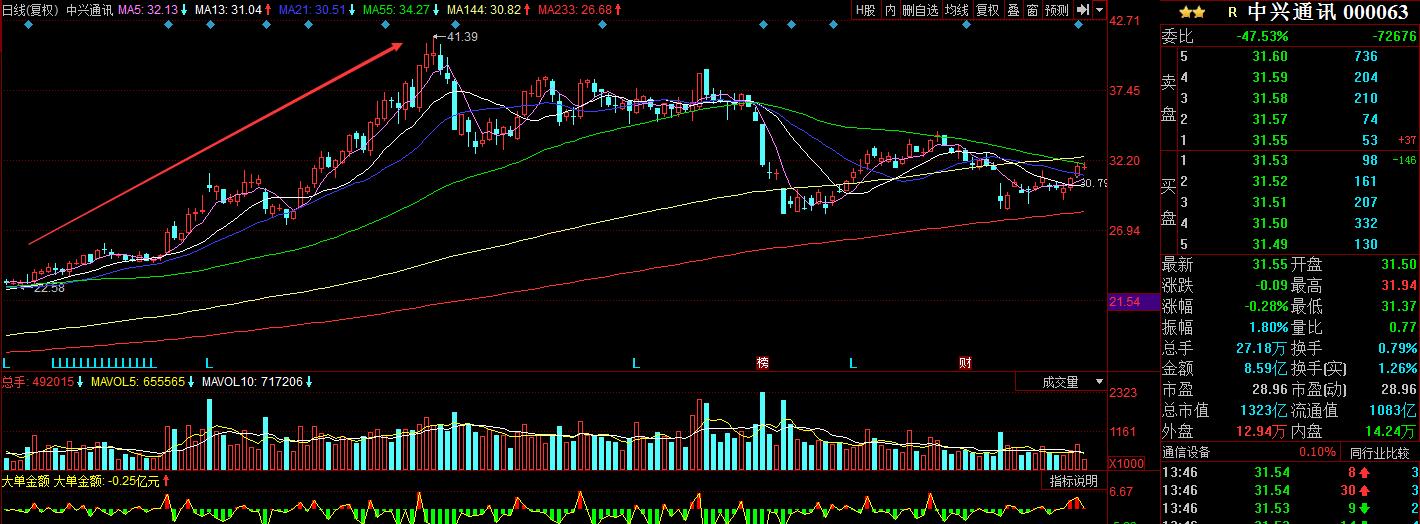Open the toolbar overflow dropdown arrow
Screen dimensions: 1420x524
click(1099, 10)
